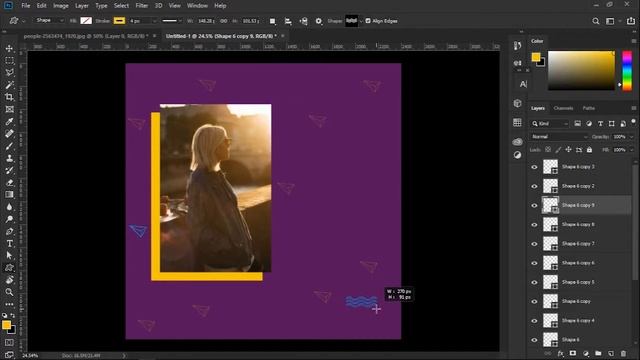Select the Clone Stamp tool
The height and width of the screenshot is (360, 640).
point(9,158)
